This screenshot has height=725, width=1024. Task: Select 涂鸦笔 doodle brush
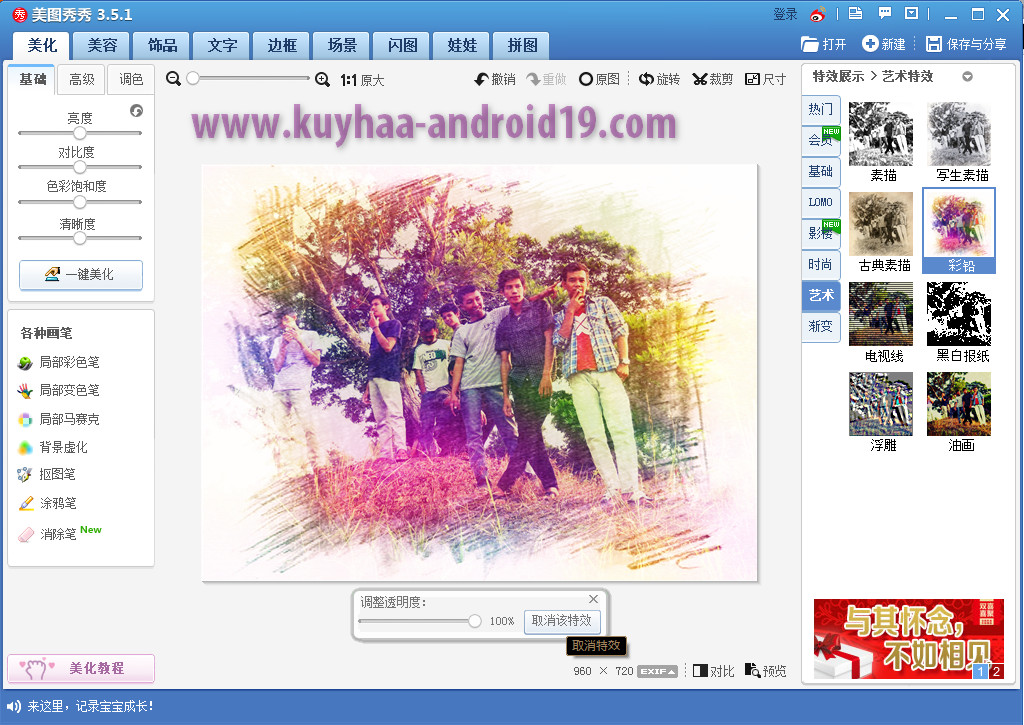[47, 503]
